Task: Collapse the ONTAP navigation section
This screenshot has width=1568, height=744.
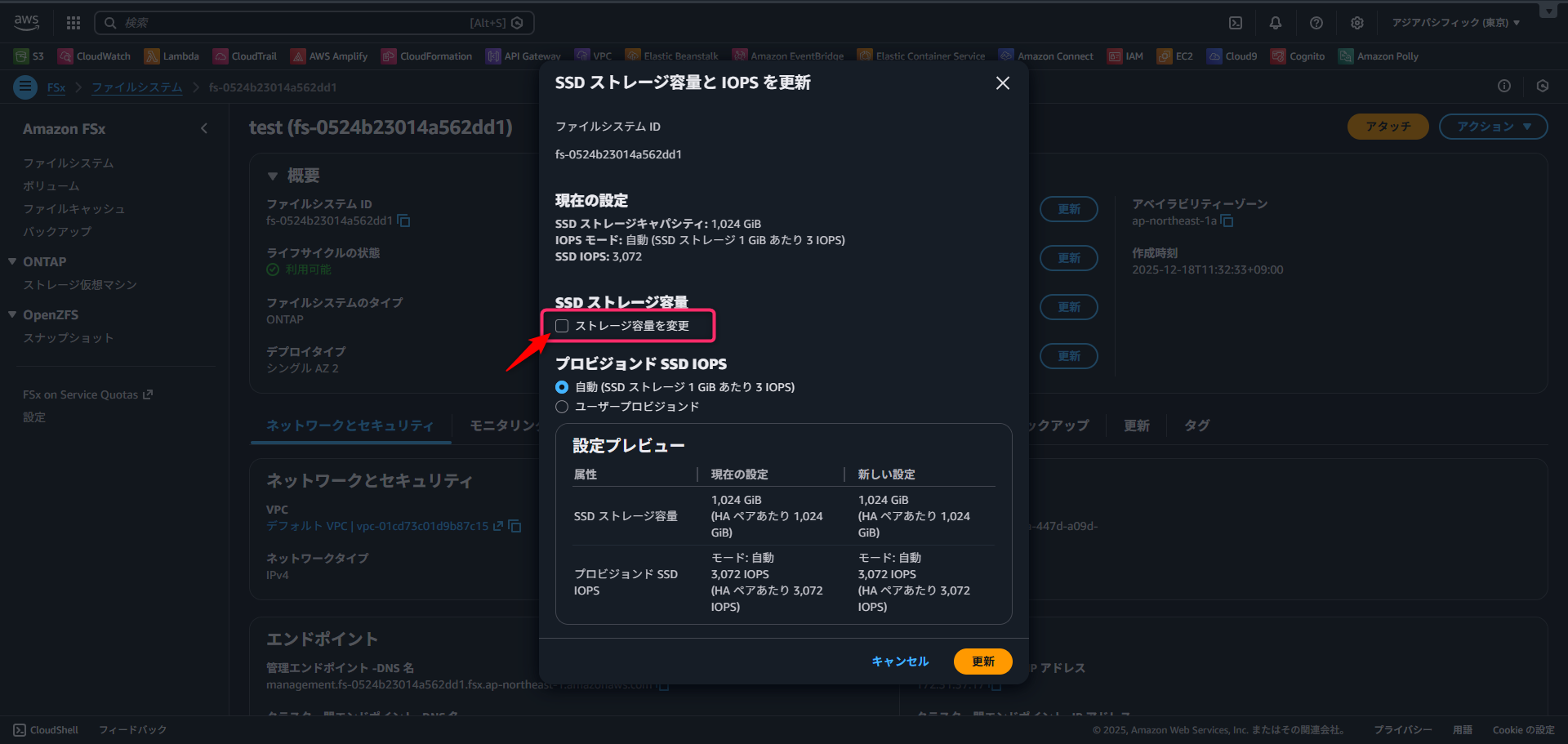Action: [x=12, y=261]
